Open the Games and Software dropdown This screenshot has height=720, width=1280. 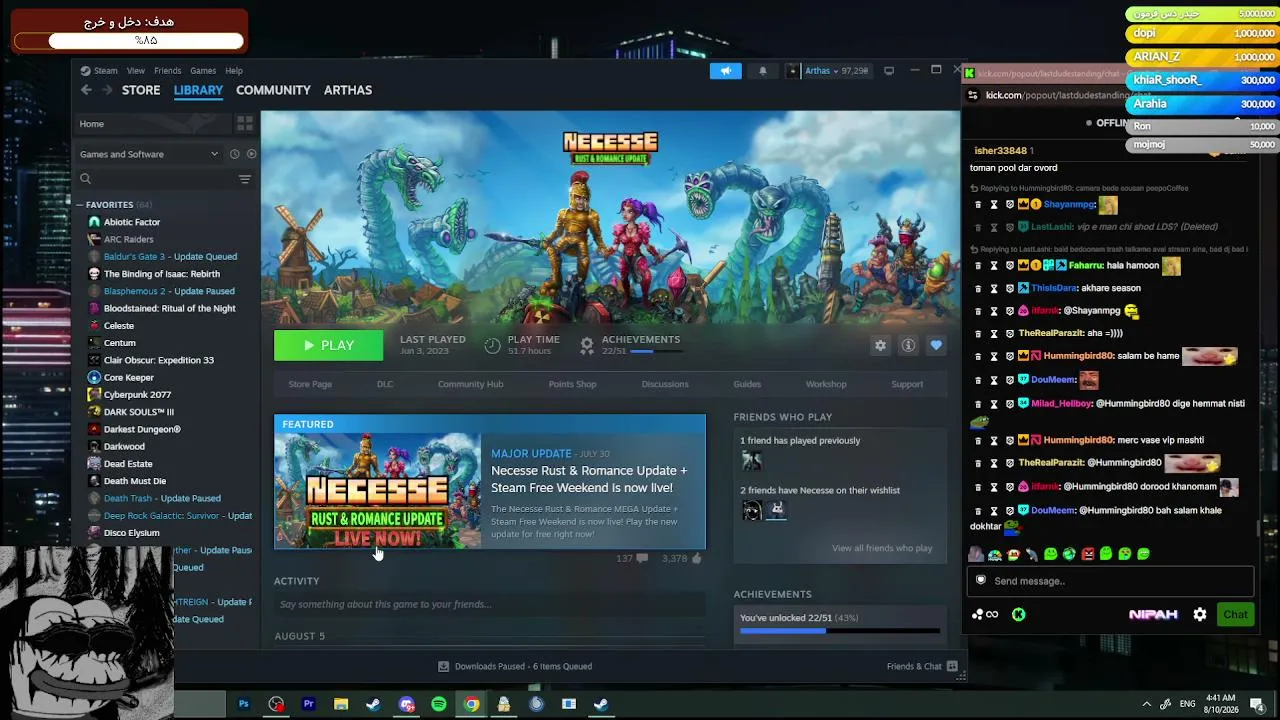coord(148,154)
